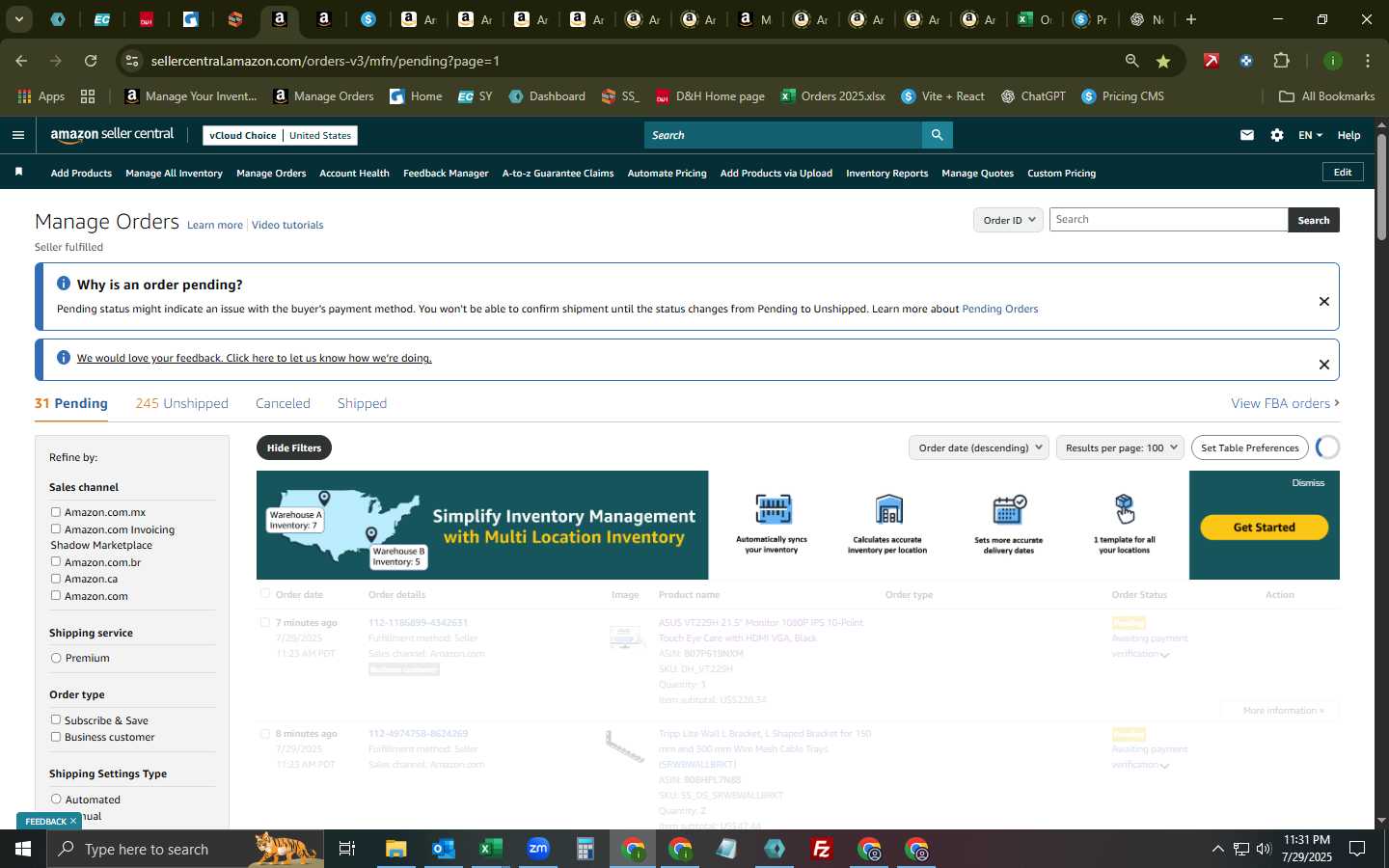Check the Amazon.com.br filter
This screenshot has height=868, width=1389.
point(56,561)
